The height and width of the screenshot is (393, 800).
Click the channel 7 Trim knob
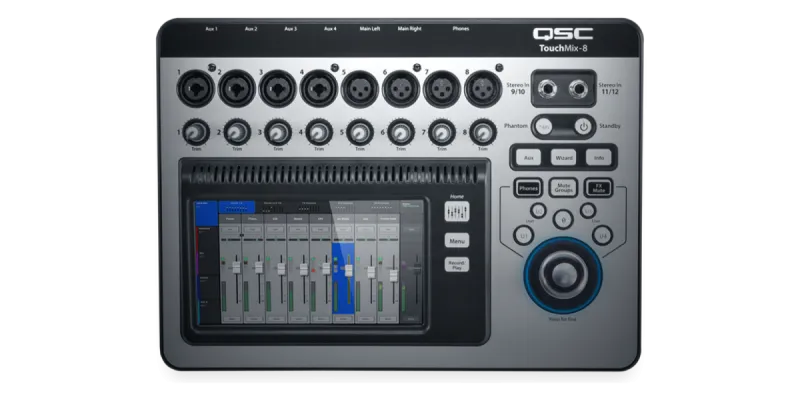[442, 133]
